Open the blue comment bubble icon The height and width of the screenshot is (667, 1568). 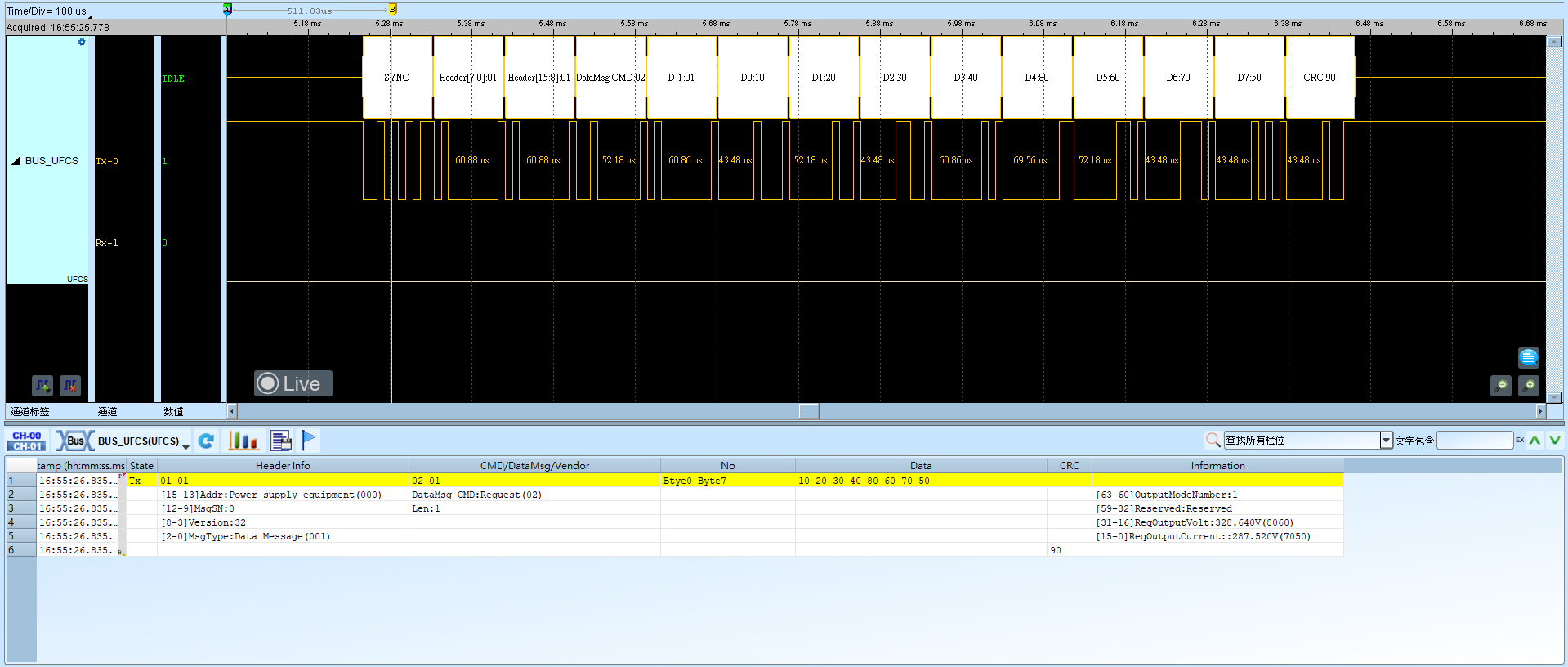tap(1529, 358)
